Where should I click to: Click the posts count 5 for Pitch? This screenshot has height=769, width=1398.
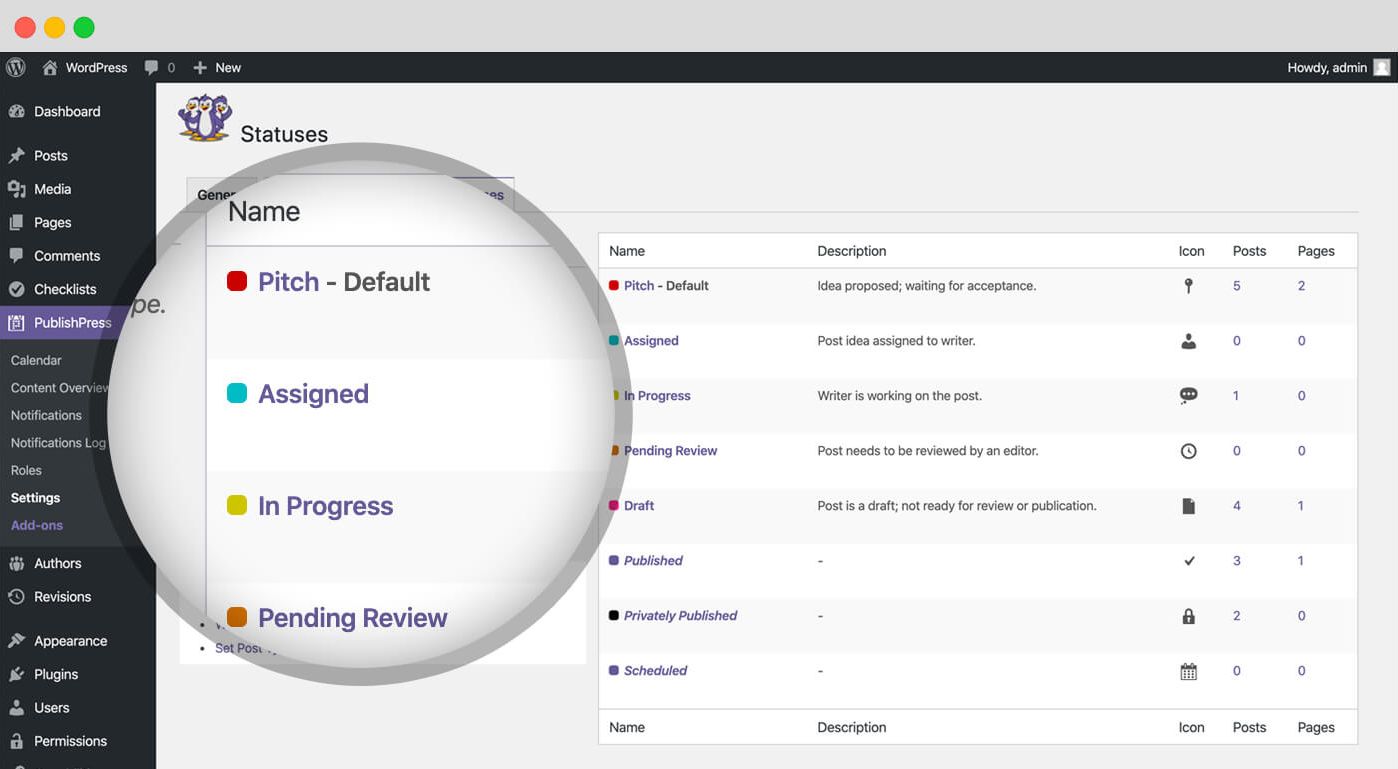pos(1237,286)
